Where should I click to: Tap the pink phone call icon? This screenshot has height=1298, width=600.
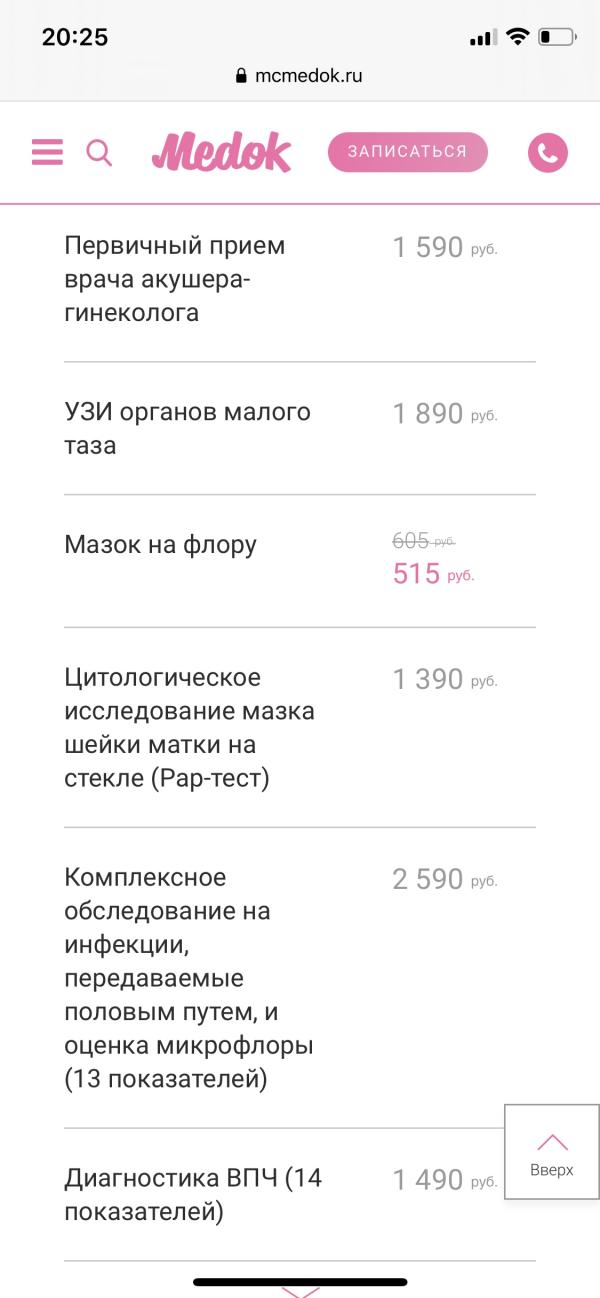pos(547,153)
